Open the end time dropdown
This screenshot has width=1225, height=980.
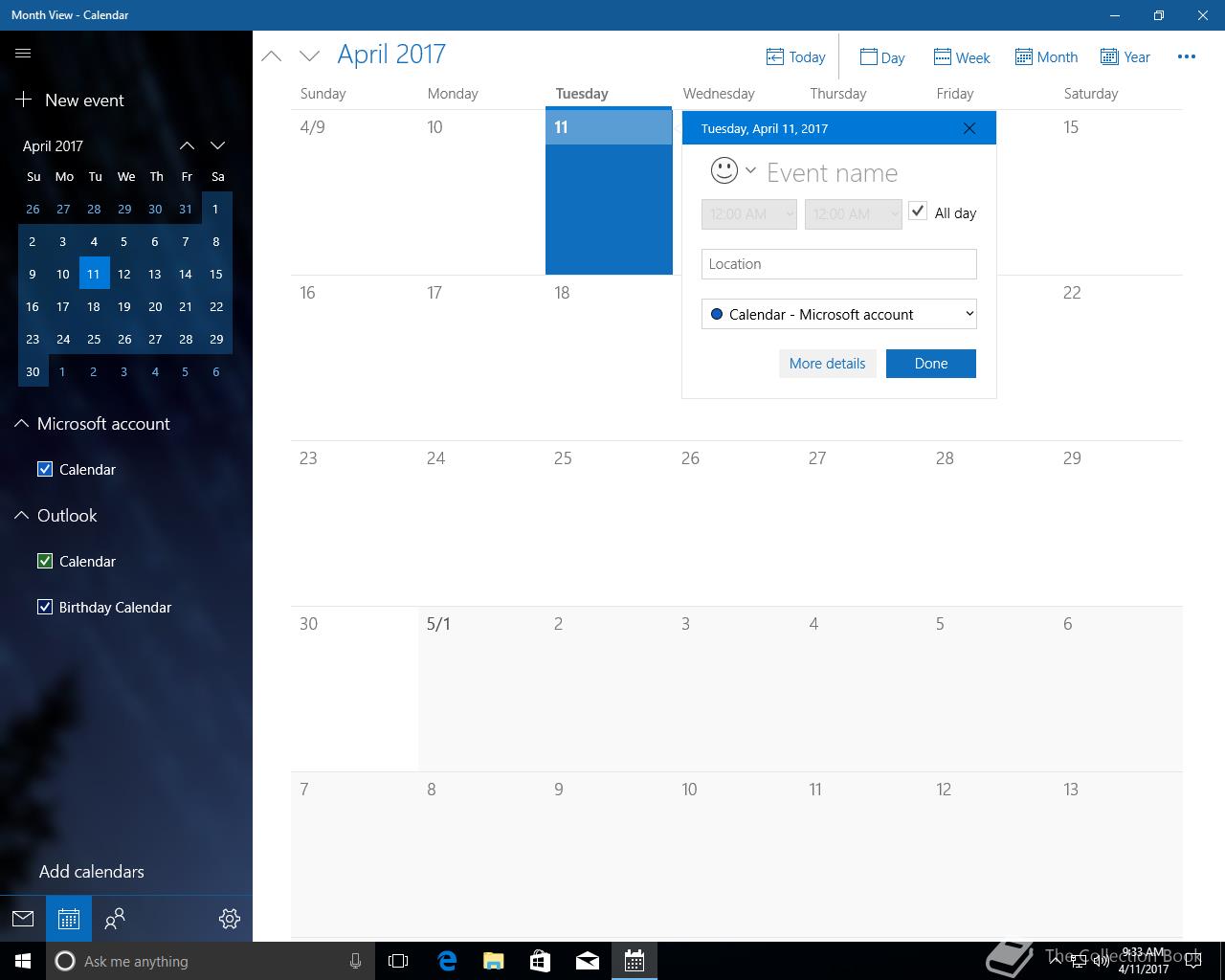click(853, 214)
